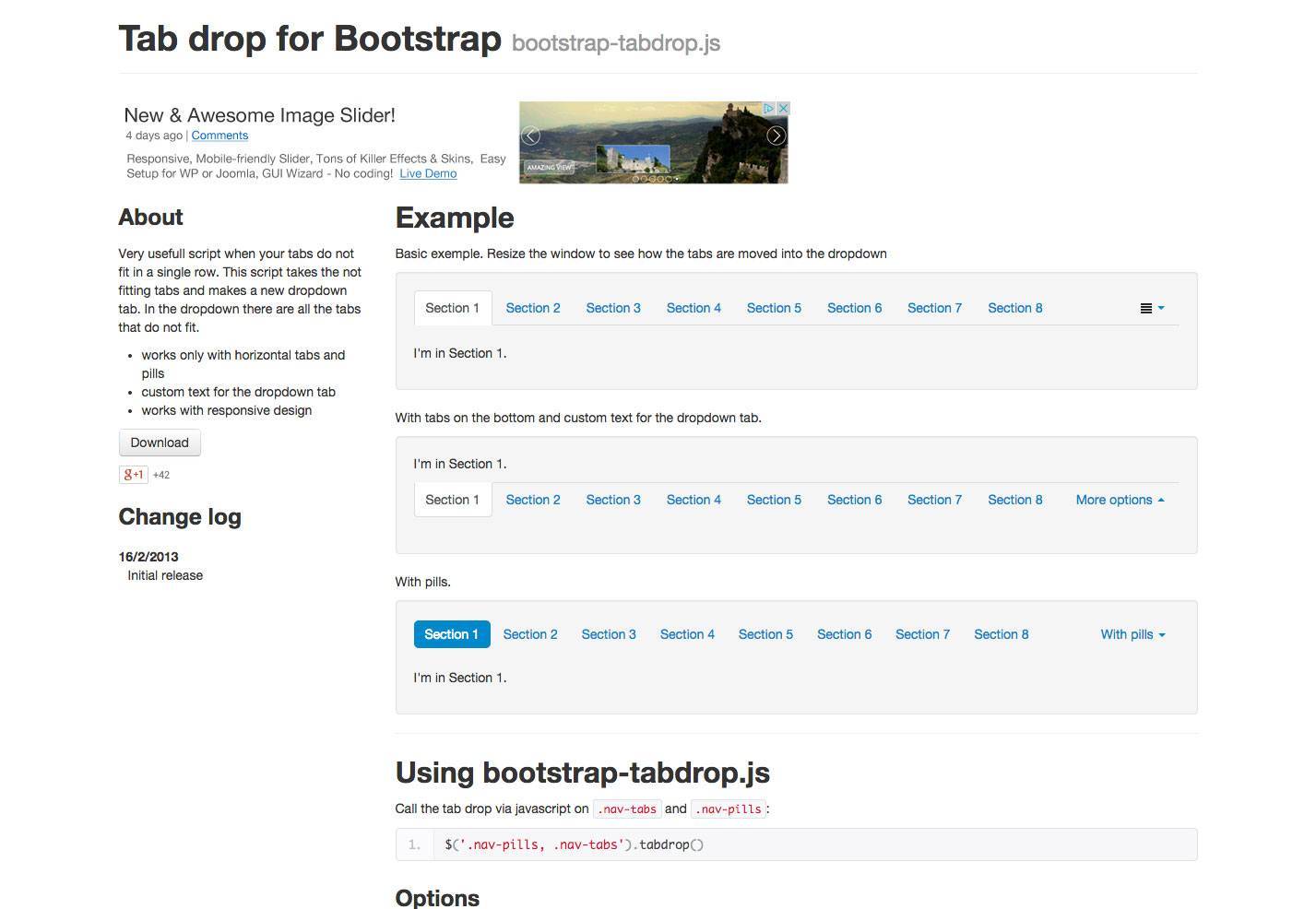The width and height of the screenshot is (1316, 909).
Task: Select the Section 7 pill
Action: (922, 634)
